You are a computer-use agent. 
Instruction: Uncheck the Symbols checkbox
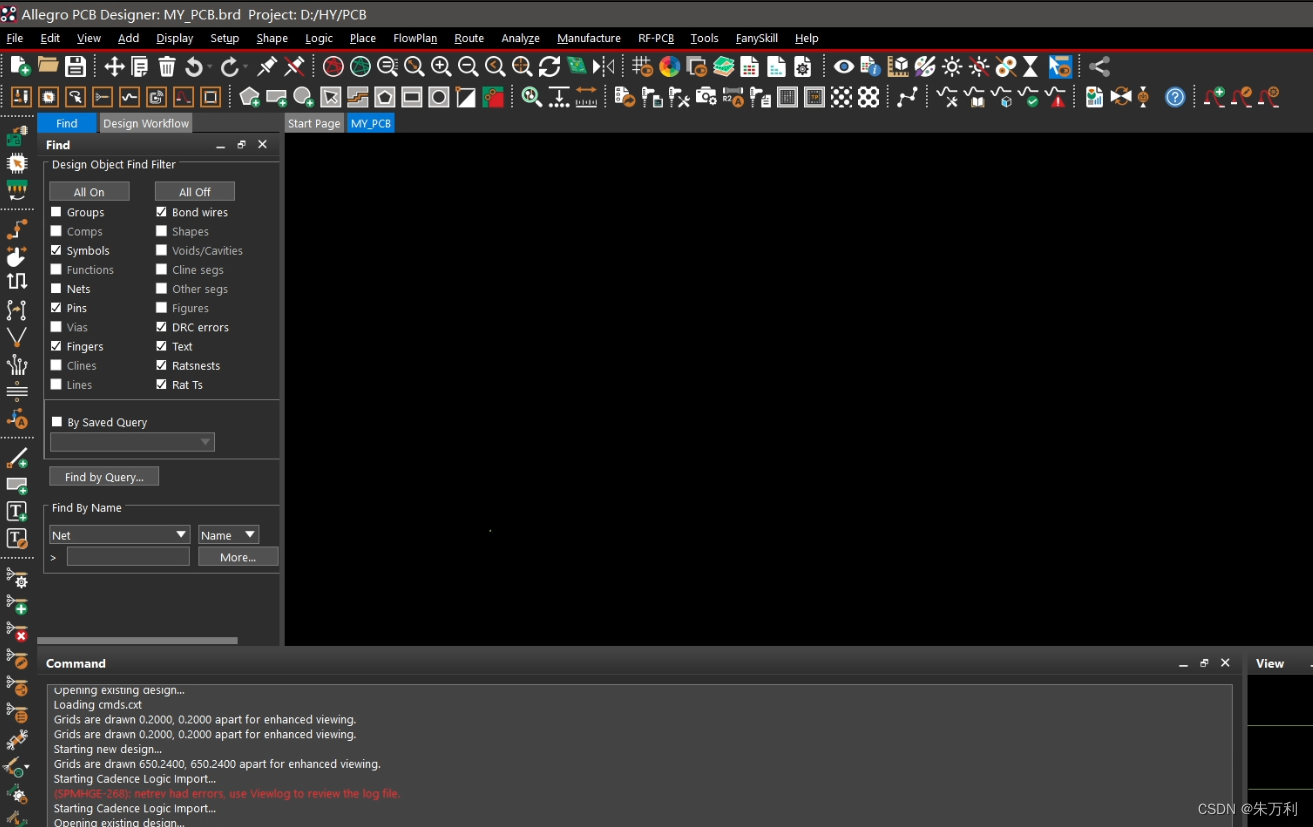[57, 250]
